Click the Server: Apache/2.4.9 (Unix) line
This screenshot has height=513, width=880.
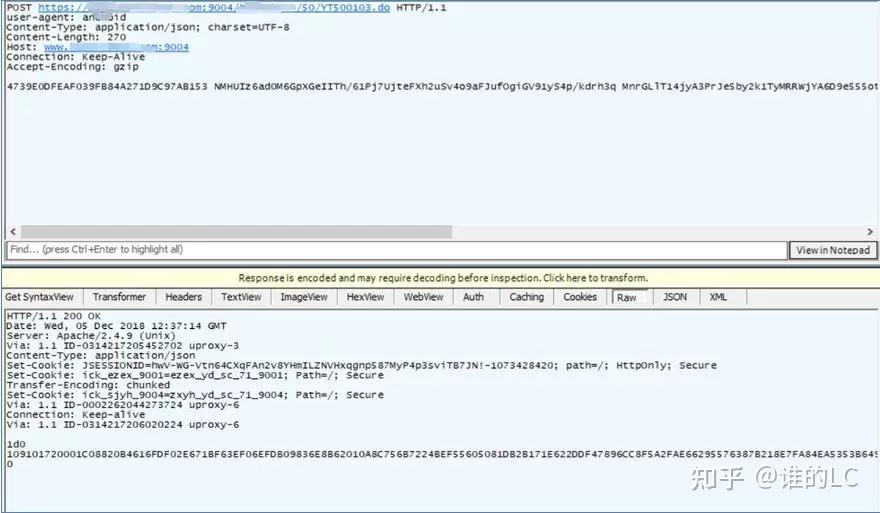(x=91, y=336)
